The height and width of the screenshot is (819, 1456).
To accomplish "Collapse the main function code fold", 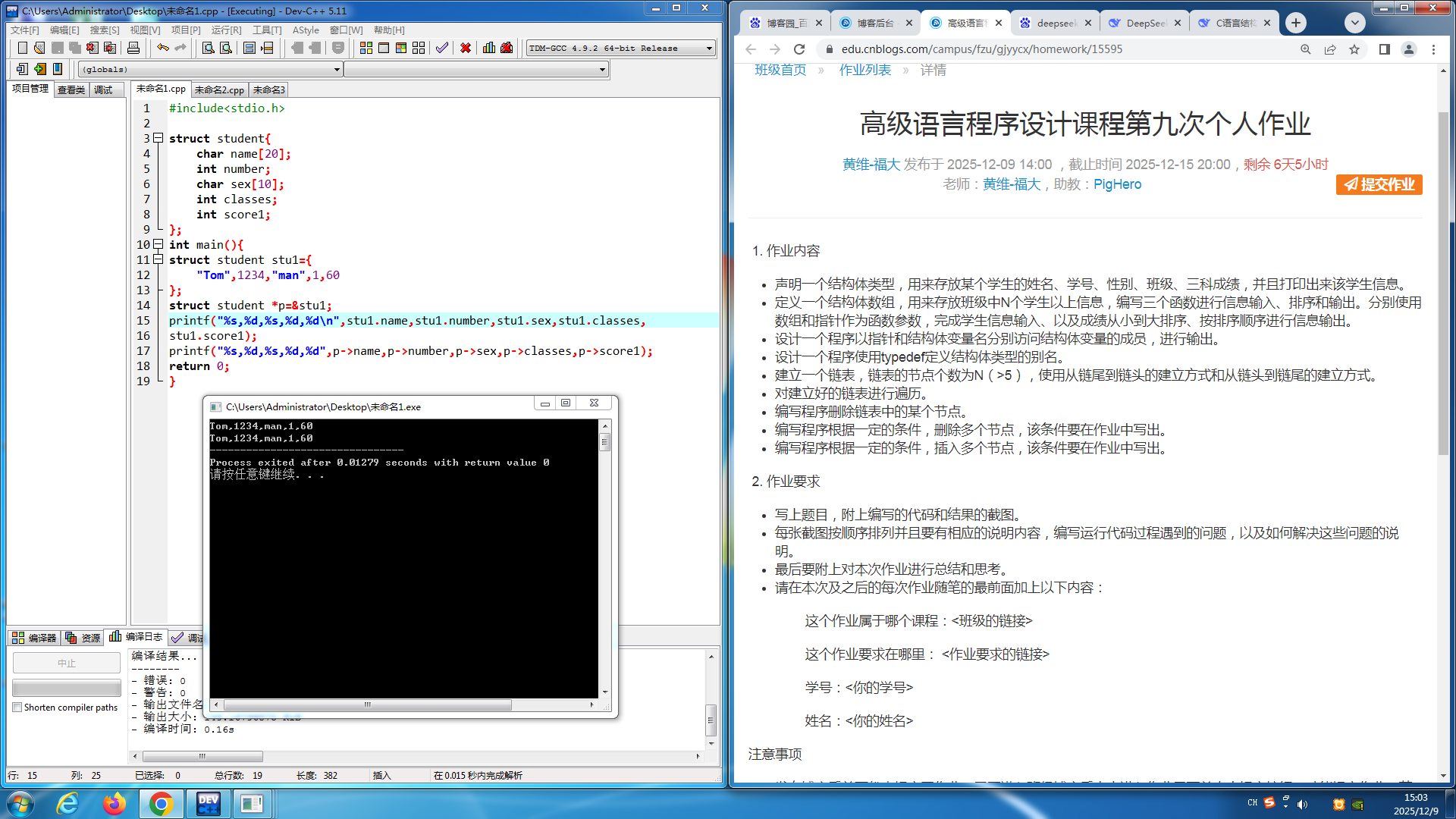I will (158, 244).
